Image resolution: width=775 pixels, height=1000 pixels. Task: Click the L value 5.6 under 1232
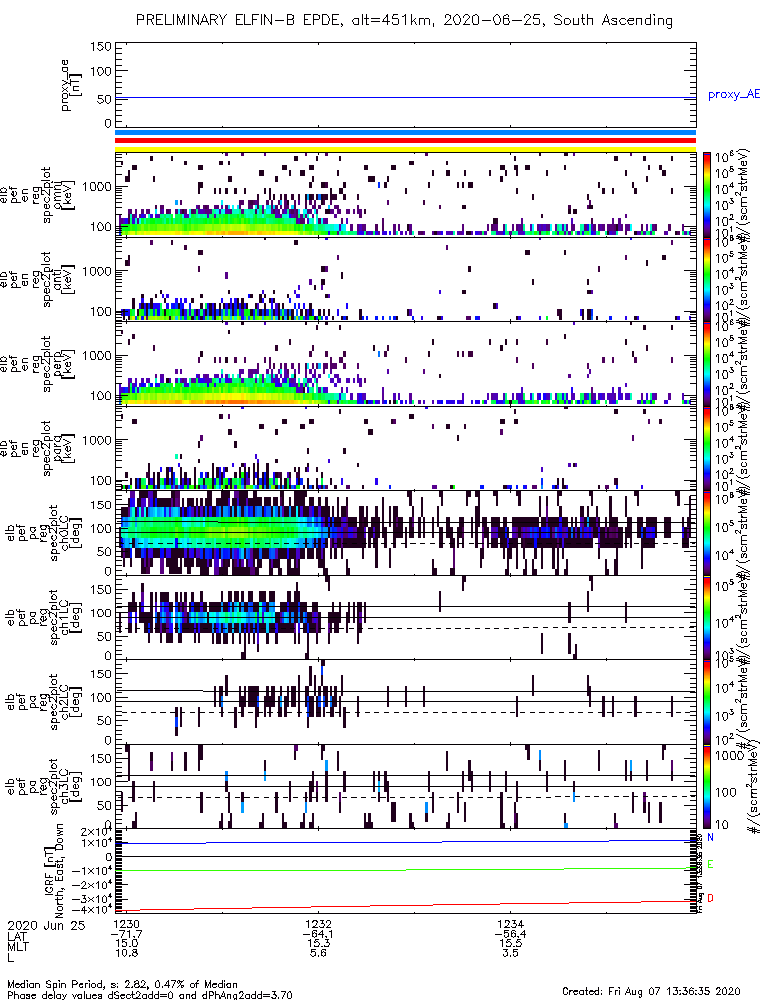point(318,953)
